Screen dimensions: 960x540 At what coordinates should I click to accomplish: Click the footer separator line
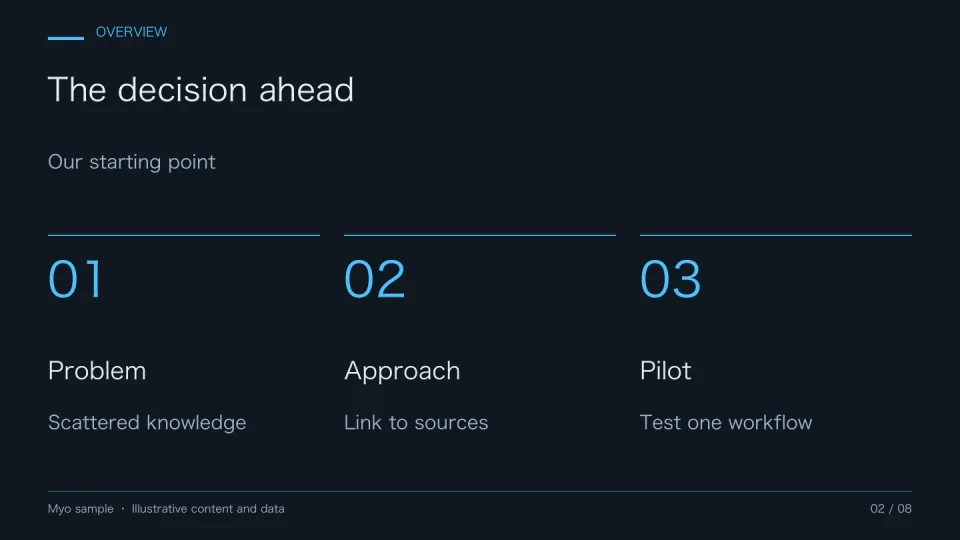480,491
